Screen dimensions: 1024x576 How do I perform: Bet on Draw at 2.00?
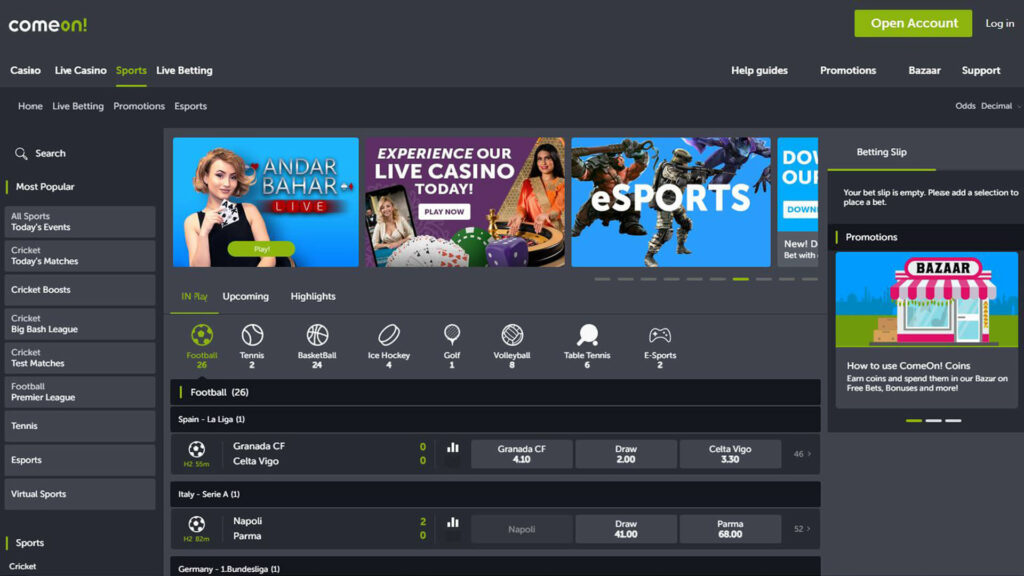point(626,454)
